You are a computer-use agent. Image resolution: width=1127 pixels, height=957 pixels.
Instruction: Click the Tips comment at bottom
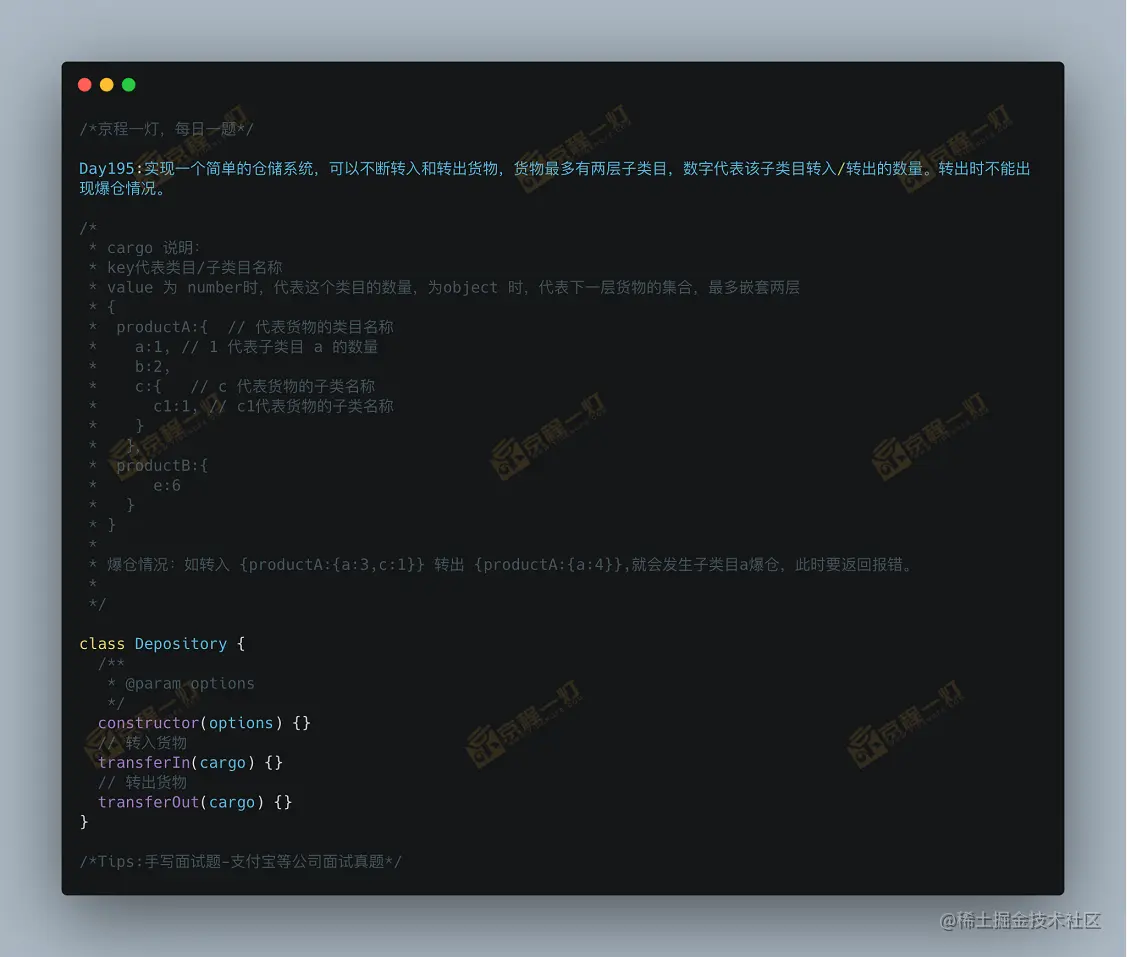click(x=241, y=862)
